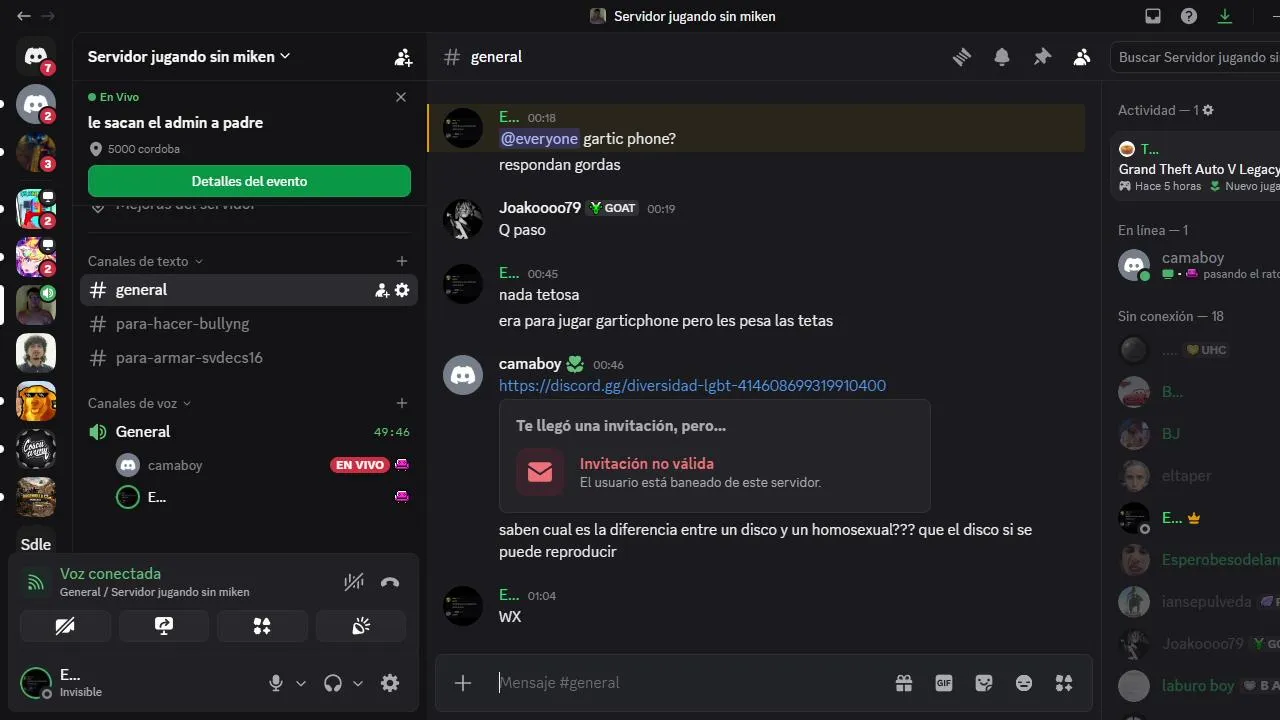Edit channel gear on general channel

click(402, 290)
